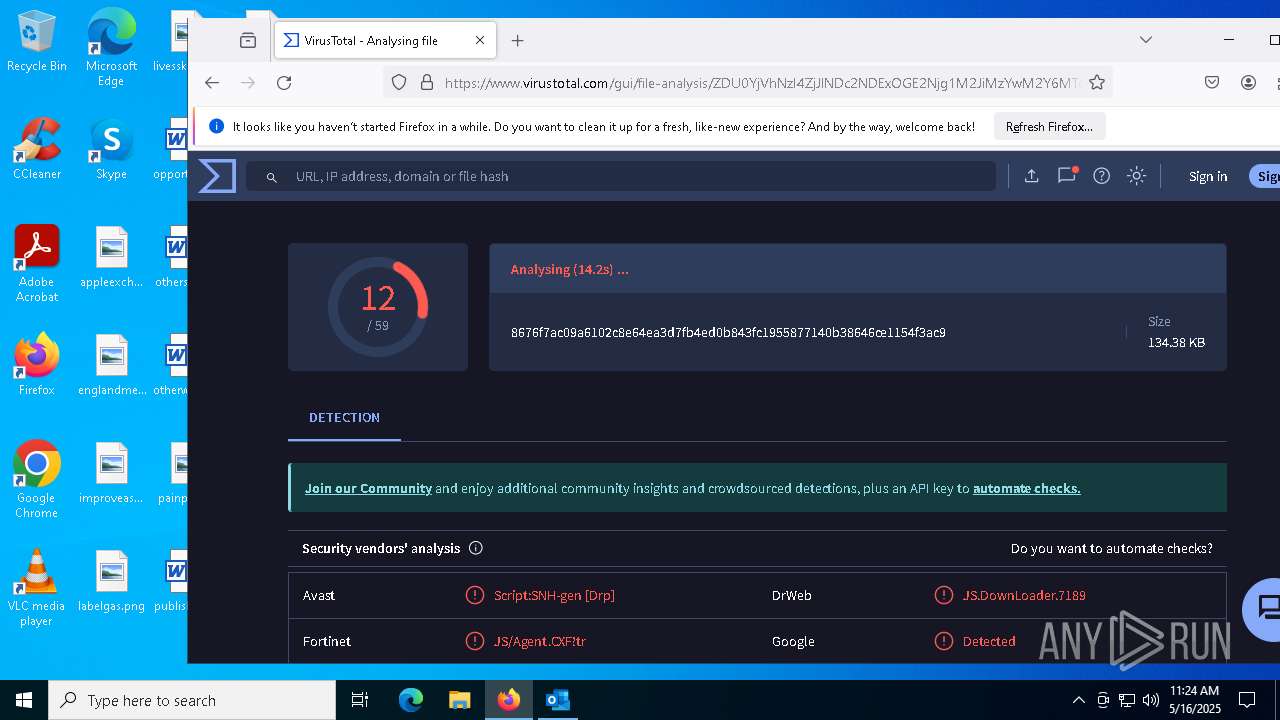
Task: Open the Google Chrome desktop icon
Action: pyautogui.click(x=37, y=480)
